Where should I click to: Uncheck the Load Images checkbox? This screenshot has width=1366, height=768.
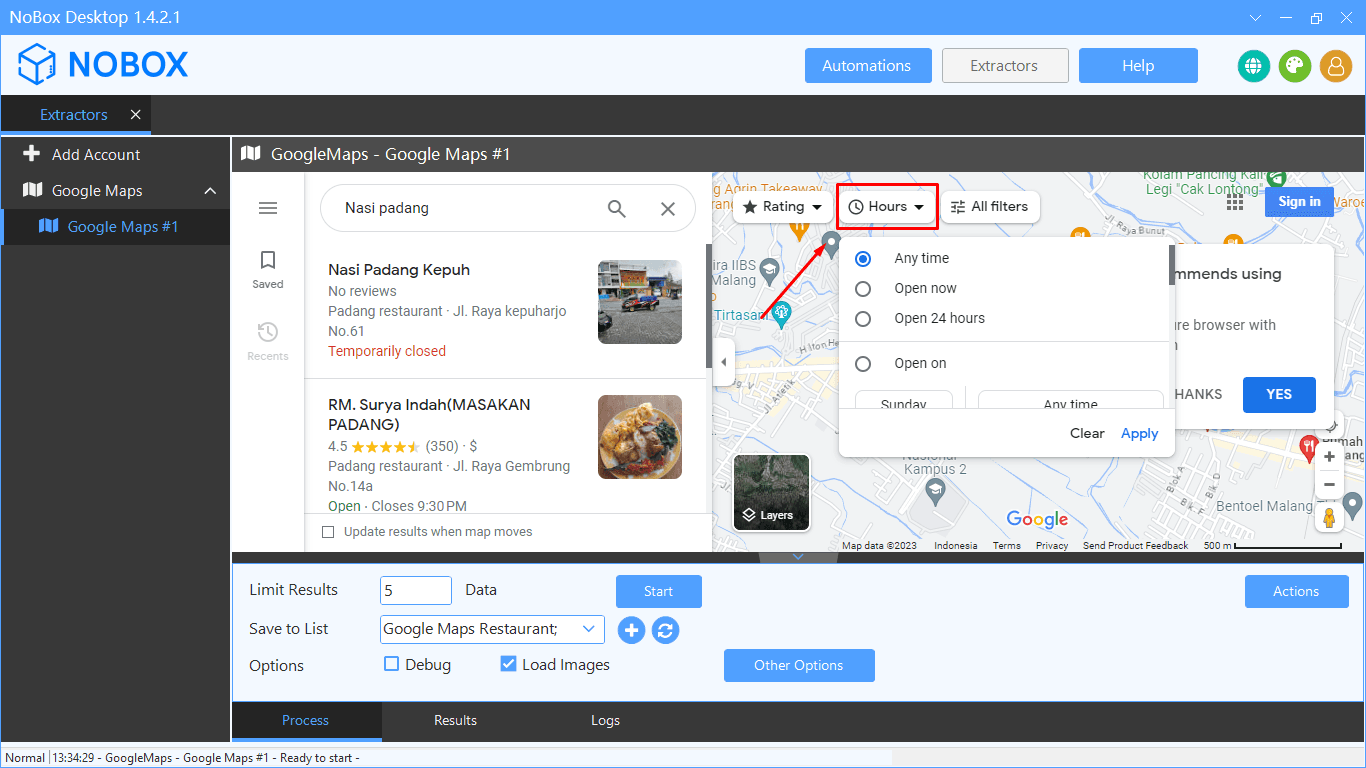pos(508,664)
